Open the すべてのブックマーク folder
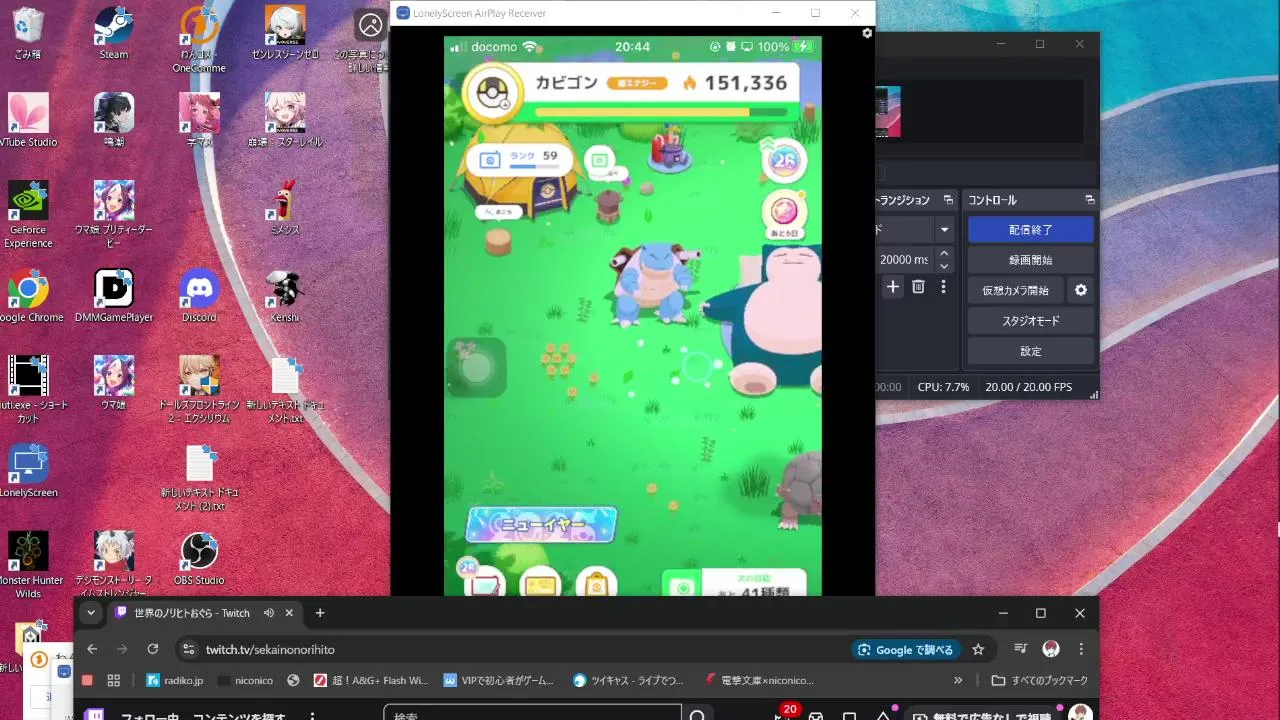Viewport: 1280px width, 720px height. click(x=1040, y=680)
